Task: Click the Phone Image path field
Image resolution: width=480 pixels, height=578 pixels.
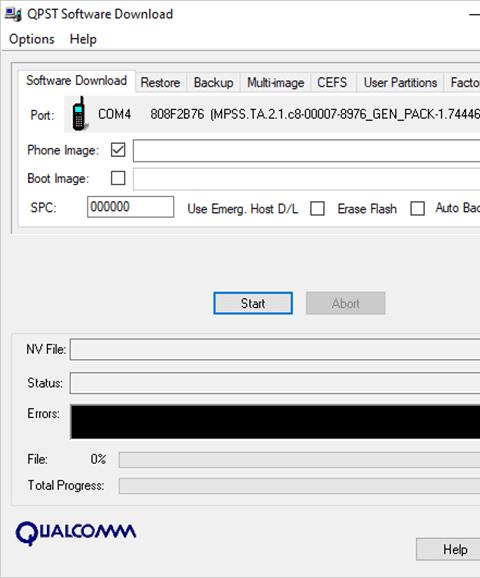Action: (306, 150)
